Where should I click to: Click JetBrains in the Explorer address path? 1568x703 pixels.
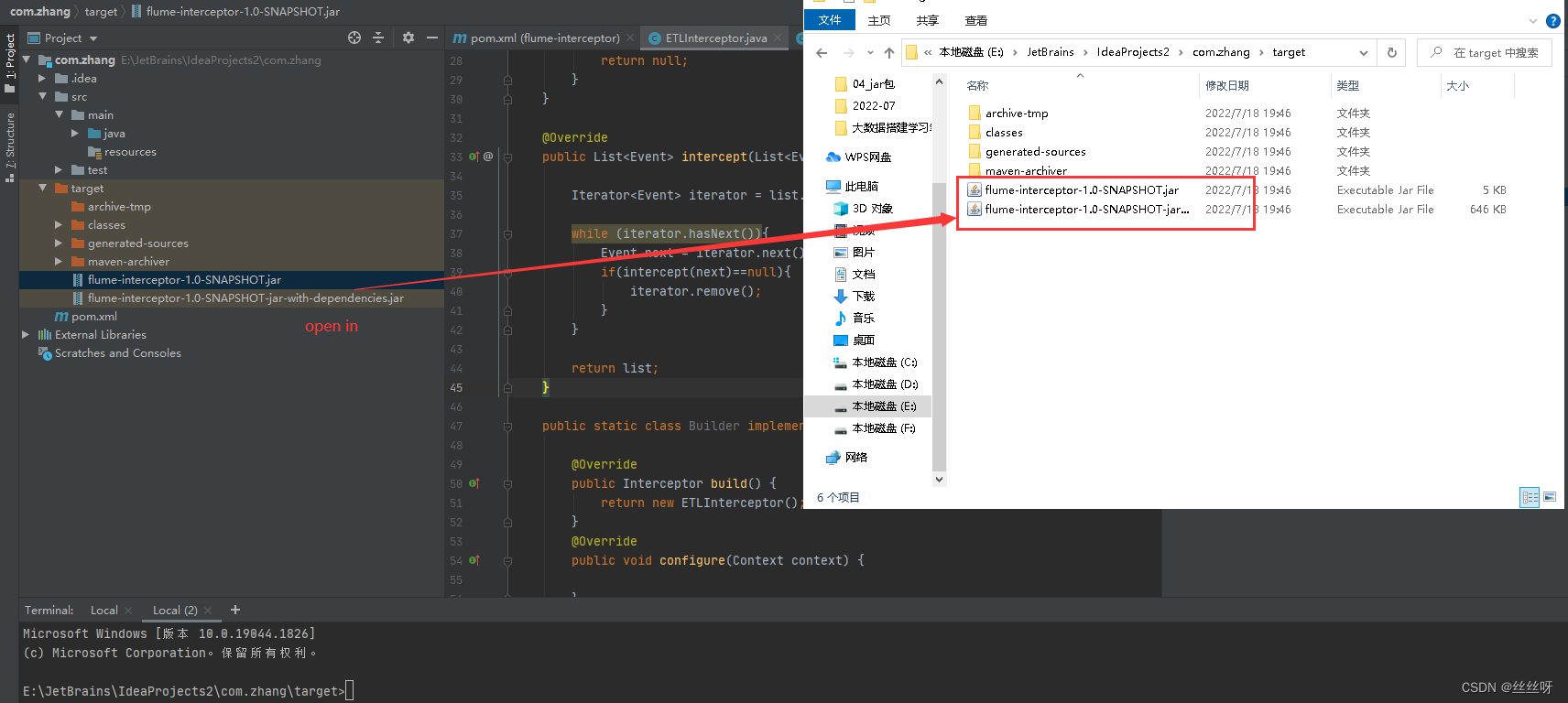[1051, 52]
